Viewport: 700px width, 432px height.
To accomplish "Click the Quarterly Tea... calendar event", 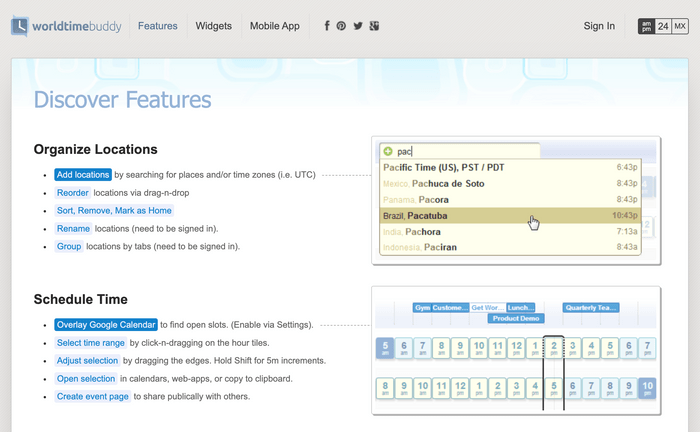I will [x=591, y=307].
